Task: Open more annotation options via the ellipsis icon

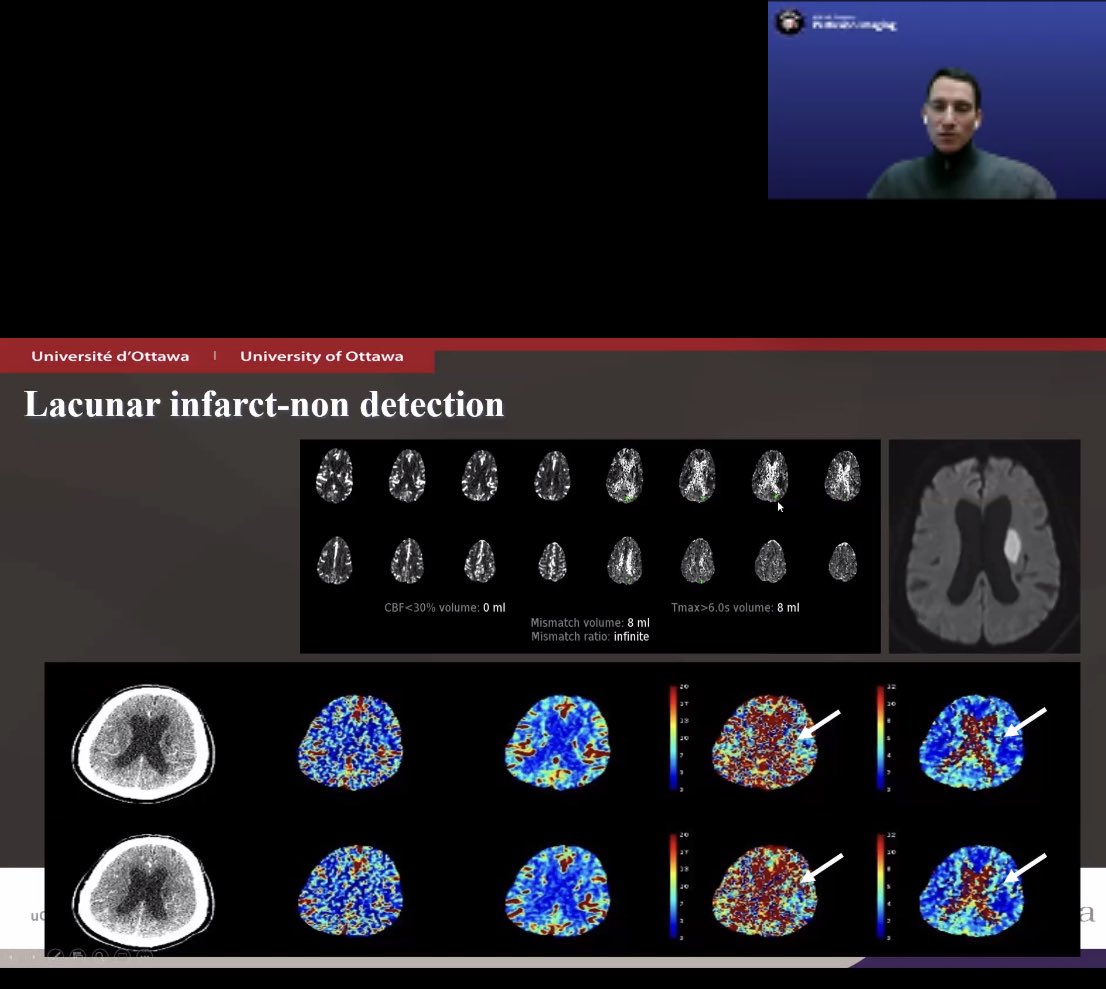Action: [145, 955]
